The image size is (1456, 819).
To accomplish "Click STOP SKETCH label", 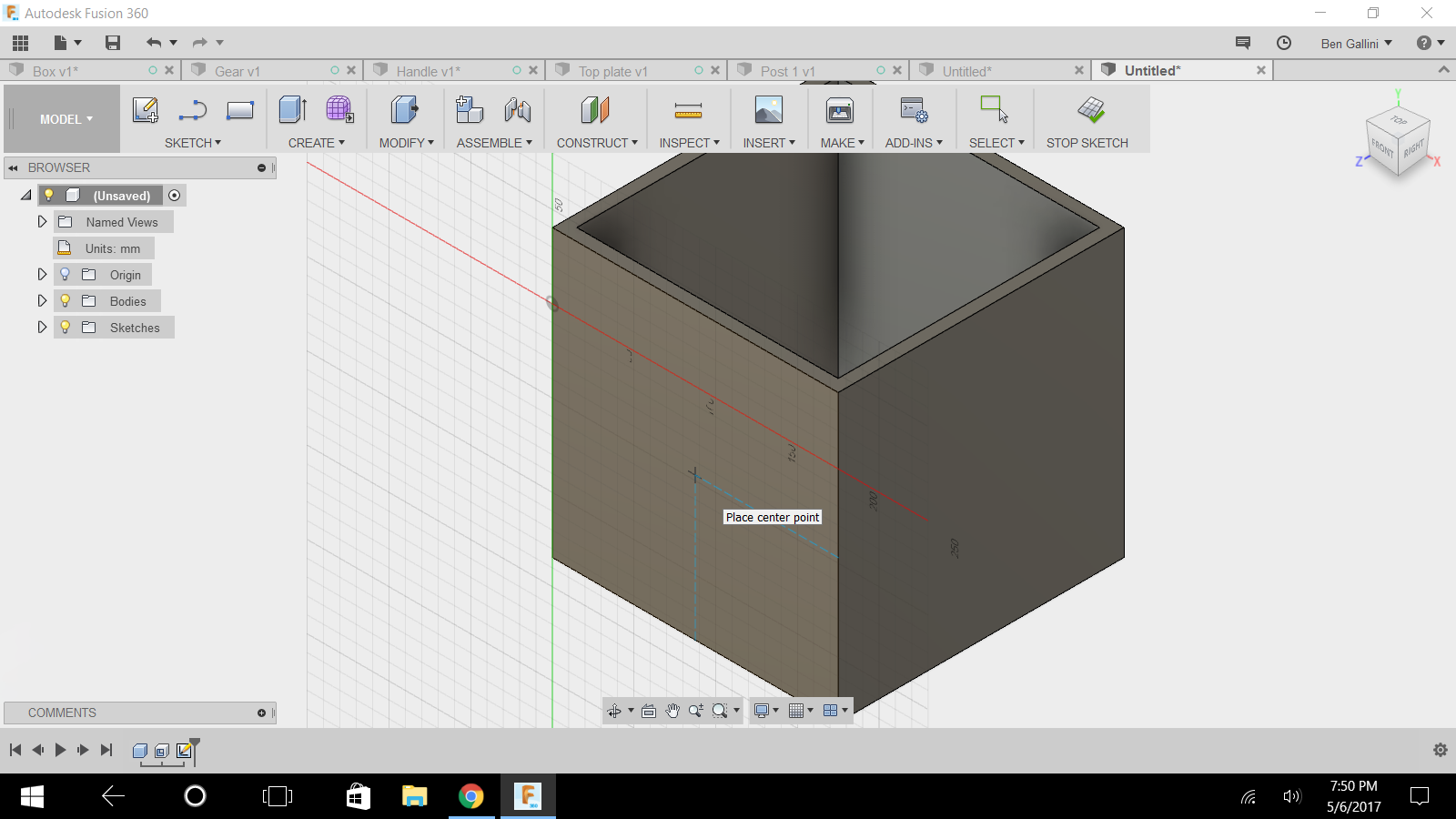I will (1087, 143).
